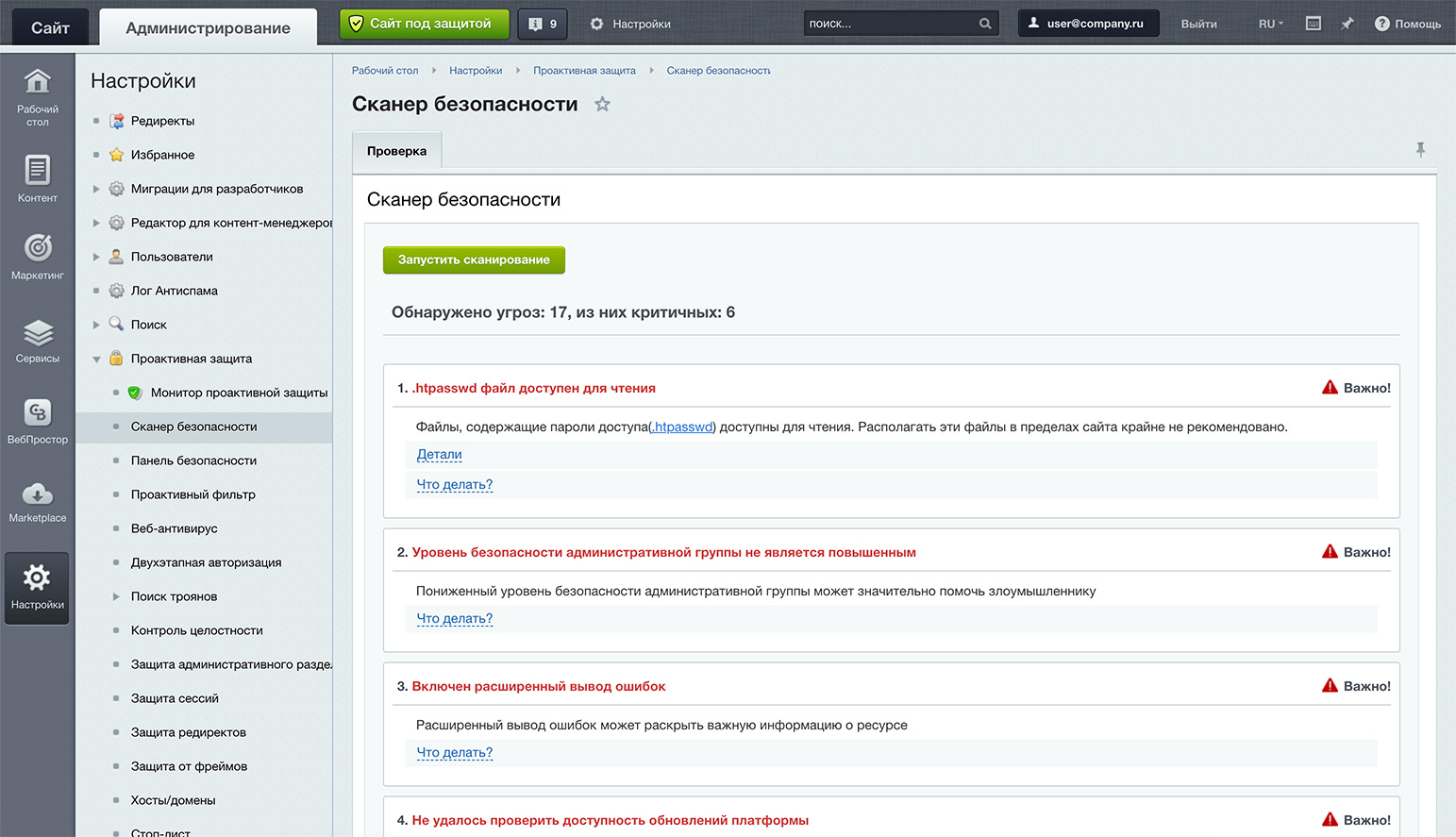Click the Помощь help icon

click(x=1381, y=24)
